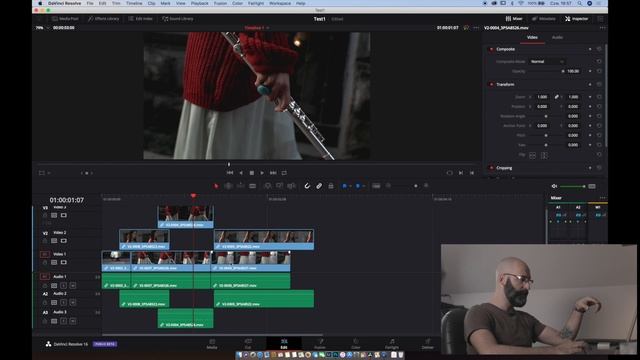
Task: Toggle the Mixer panel button
Action: coord(514,19)
